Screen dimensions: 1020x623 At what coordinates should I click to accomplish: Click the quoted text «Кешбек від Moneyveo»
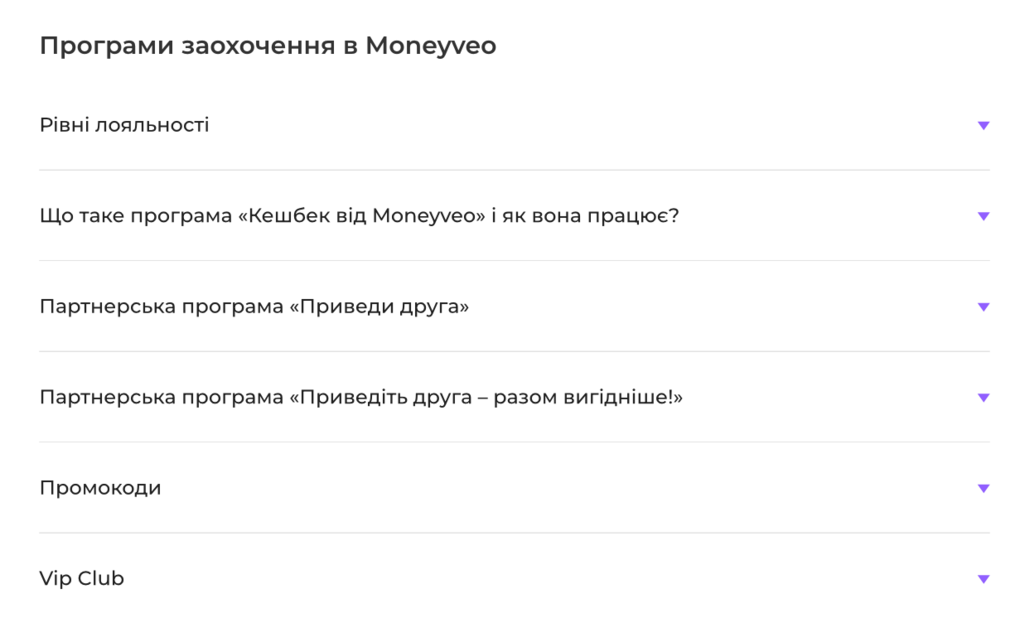click(361, 216)
